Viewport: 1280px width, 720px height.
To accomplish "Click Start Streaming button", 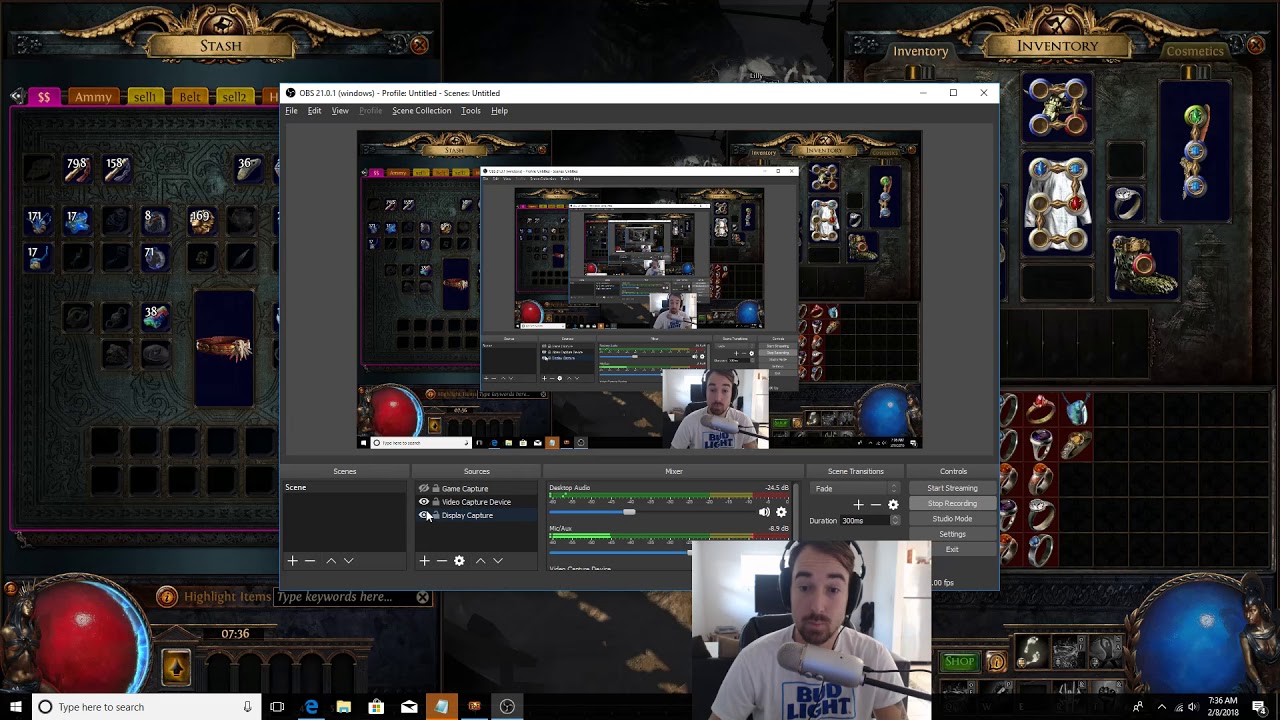I will point(952,488).
